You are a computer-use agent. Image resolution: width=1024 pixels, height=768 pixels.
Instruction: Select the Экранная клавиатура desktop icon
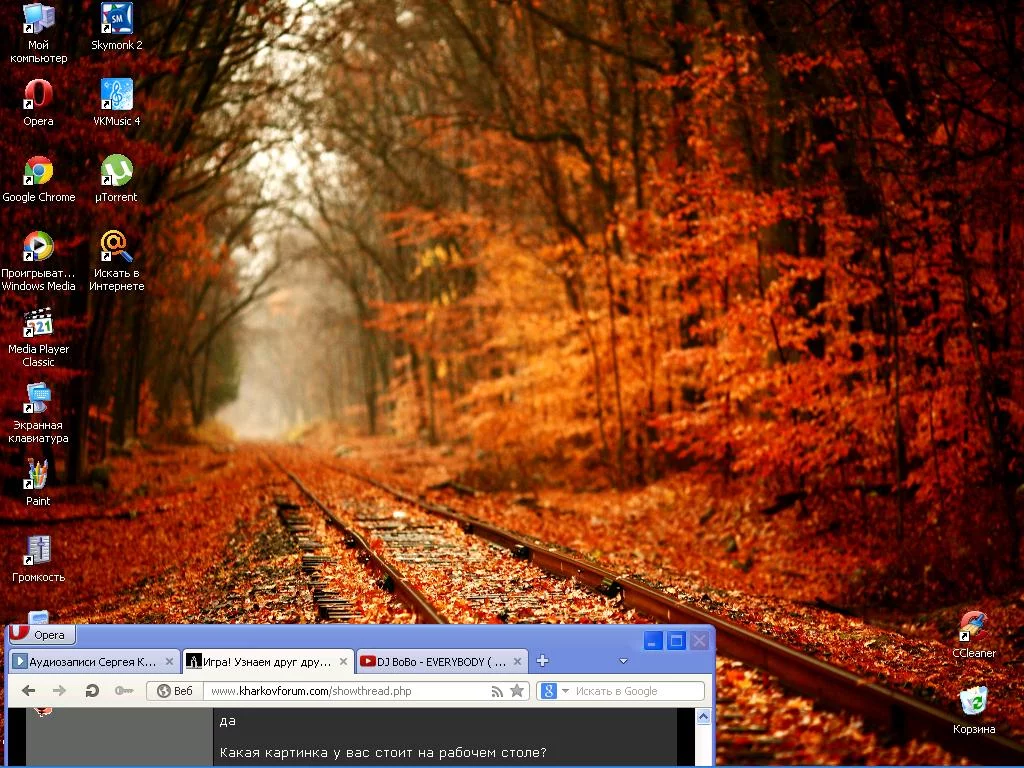tap(39, 413)
